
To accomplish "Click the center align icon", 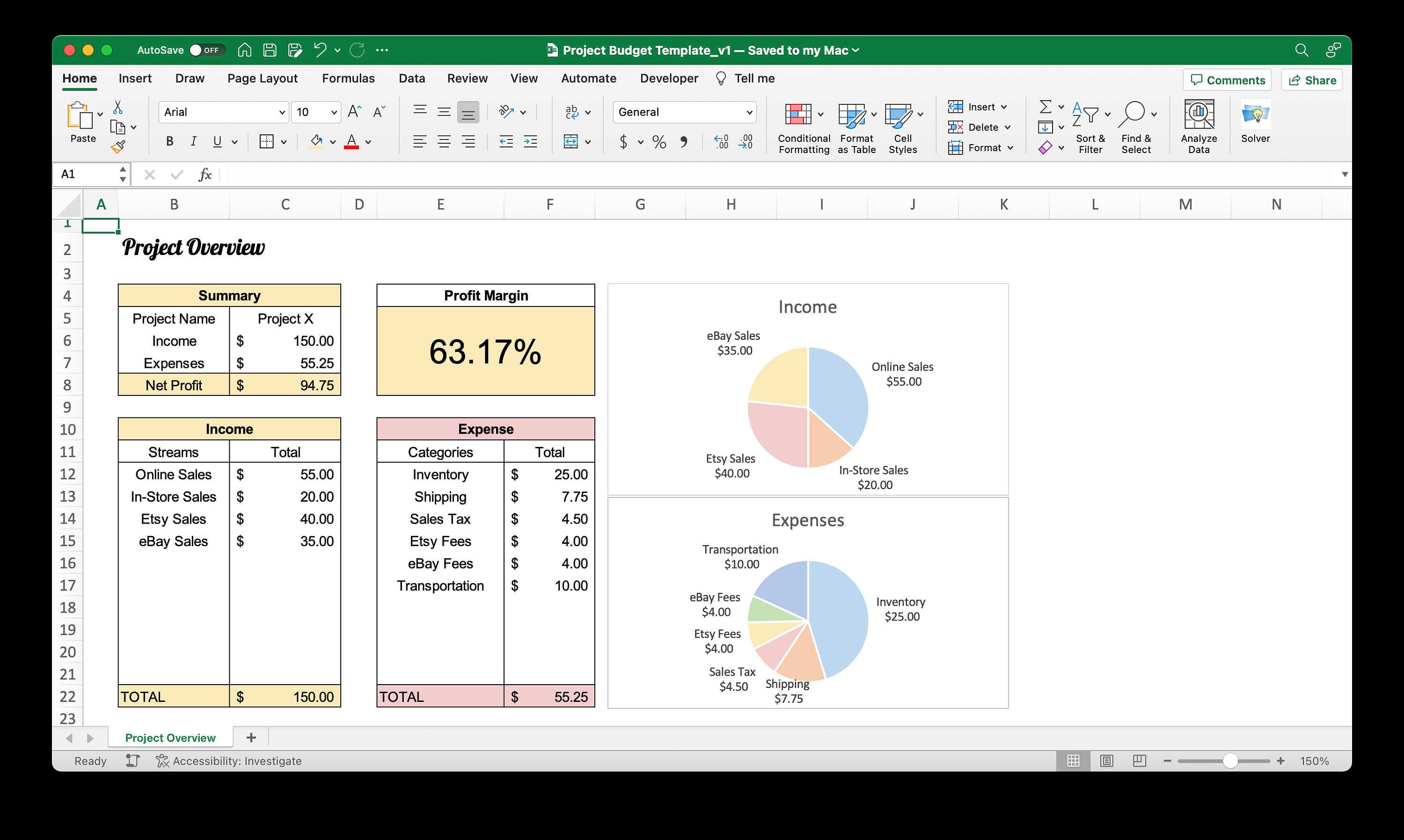I will click(x=444, y=141).
